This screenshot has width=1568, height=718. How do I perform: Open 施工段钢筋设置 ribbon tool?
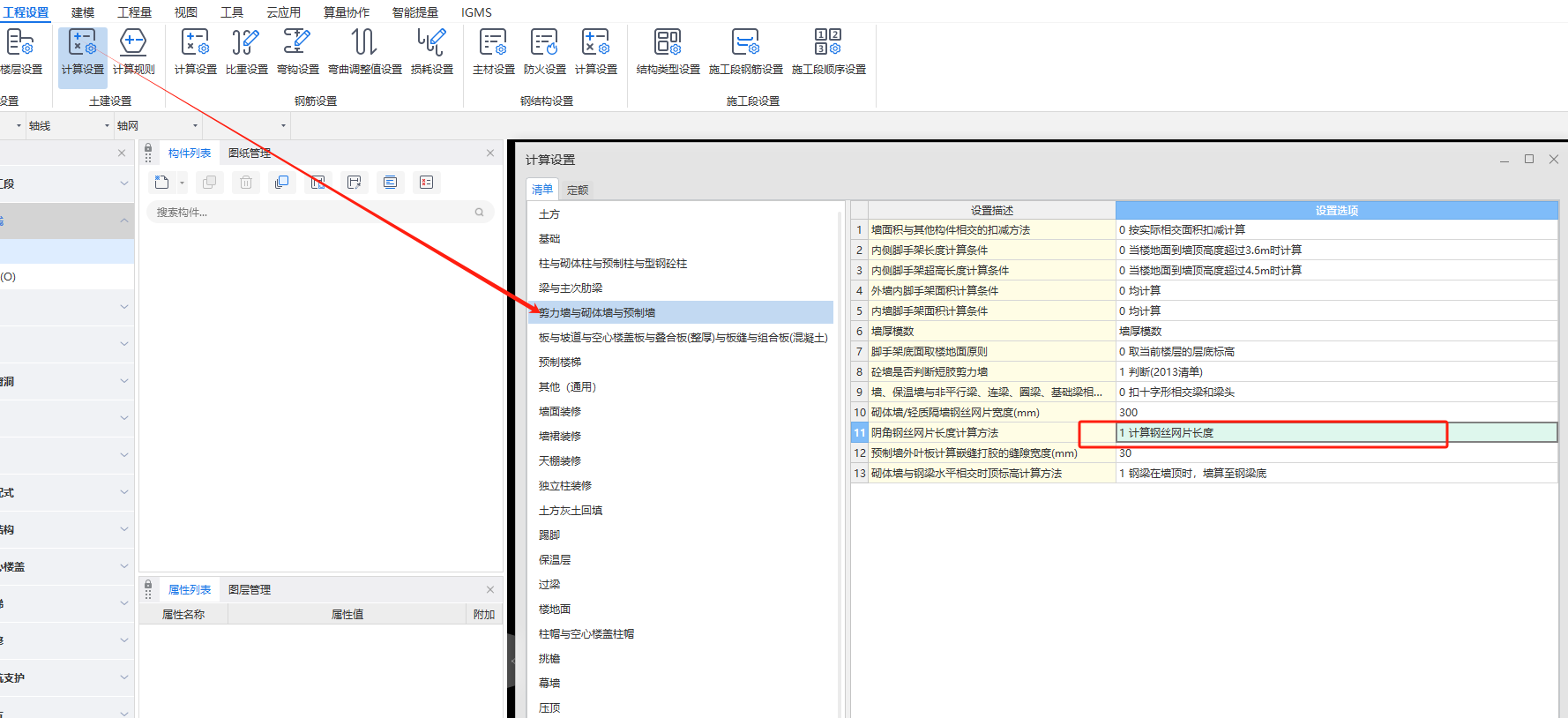pos(745,53)
